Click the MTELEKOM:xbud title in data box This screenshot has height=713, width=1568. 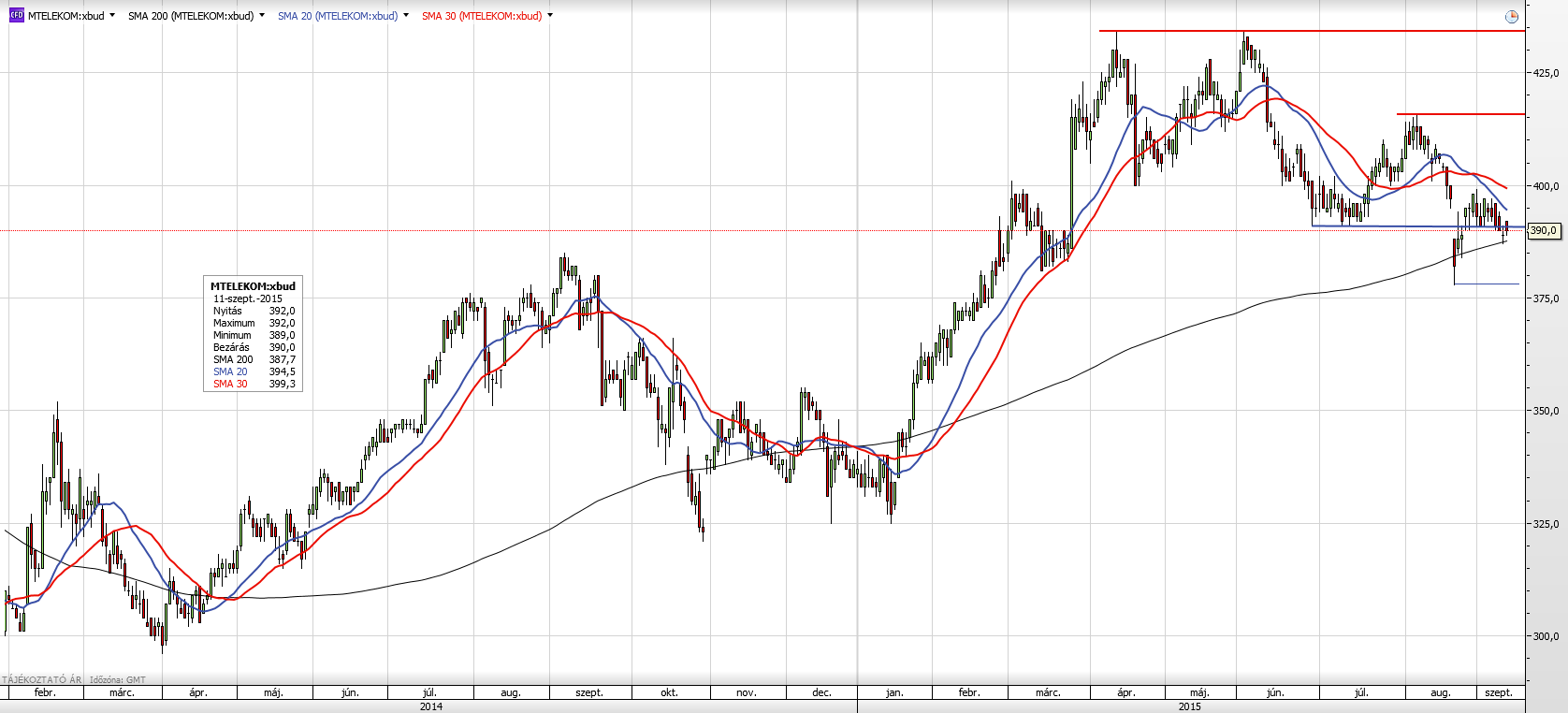(x=253, y=286)
